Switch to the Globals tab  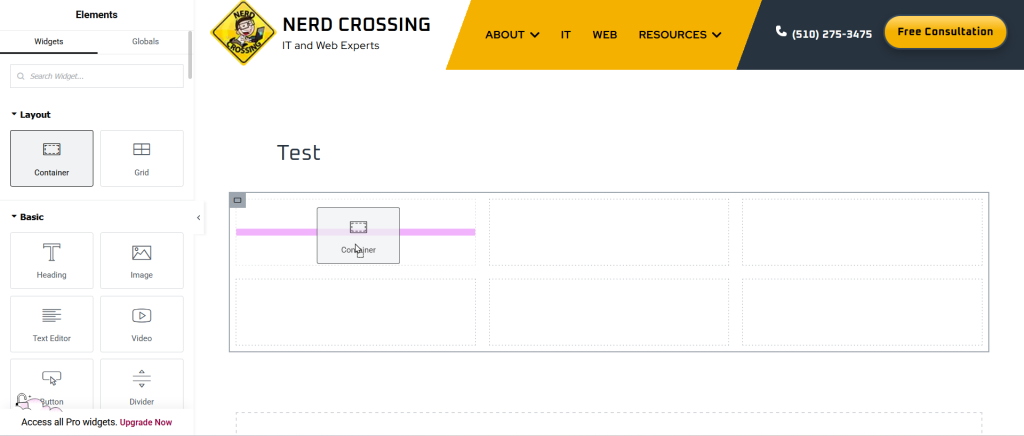(x=146, y=41)
